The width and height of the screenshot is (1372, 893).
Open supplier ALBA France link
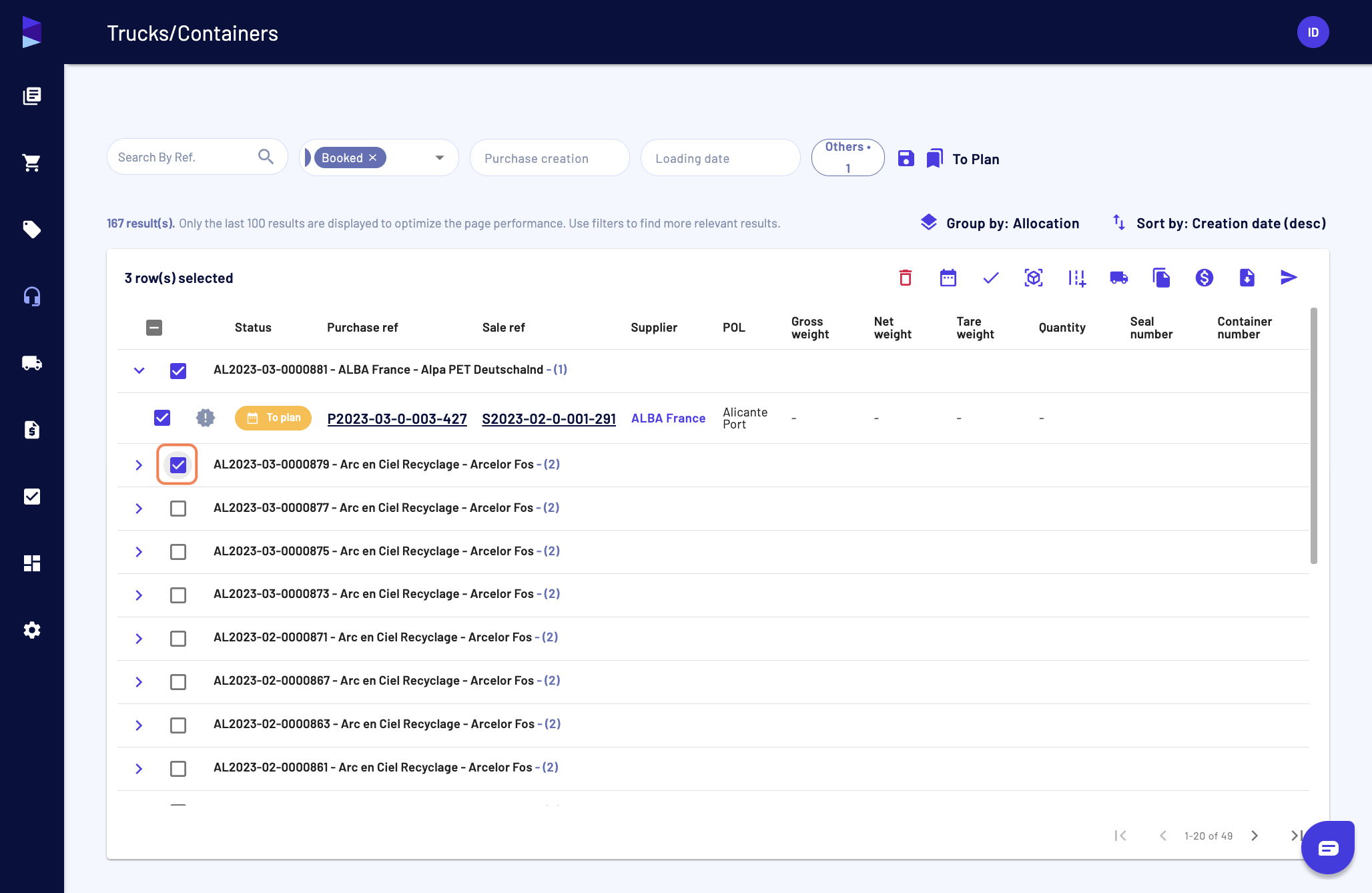(668, 418)
